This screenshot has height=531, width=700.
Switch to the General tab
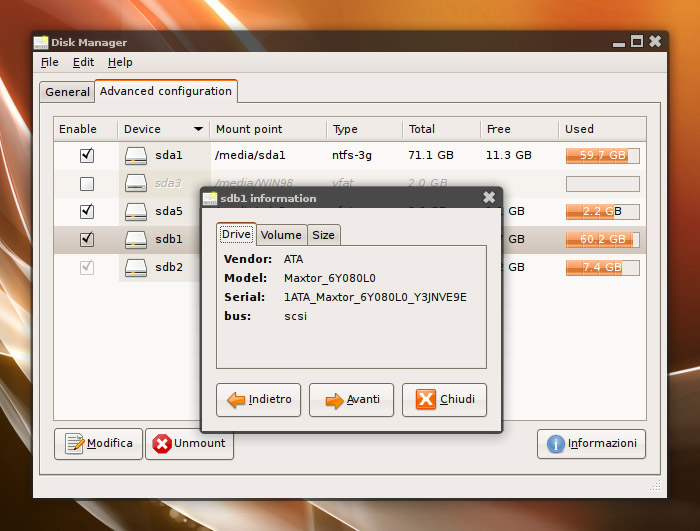[67, 92]
